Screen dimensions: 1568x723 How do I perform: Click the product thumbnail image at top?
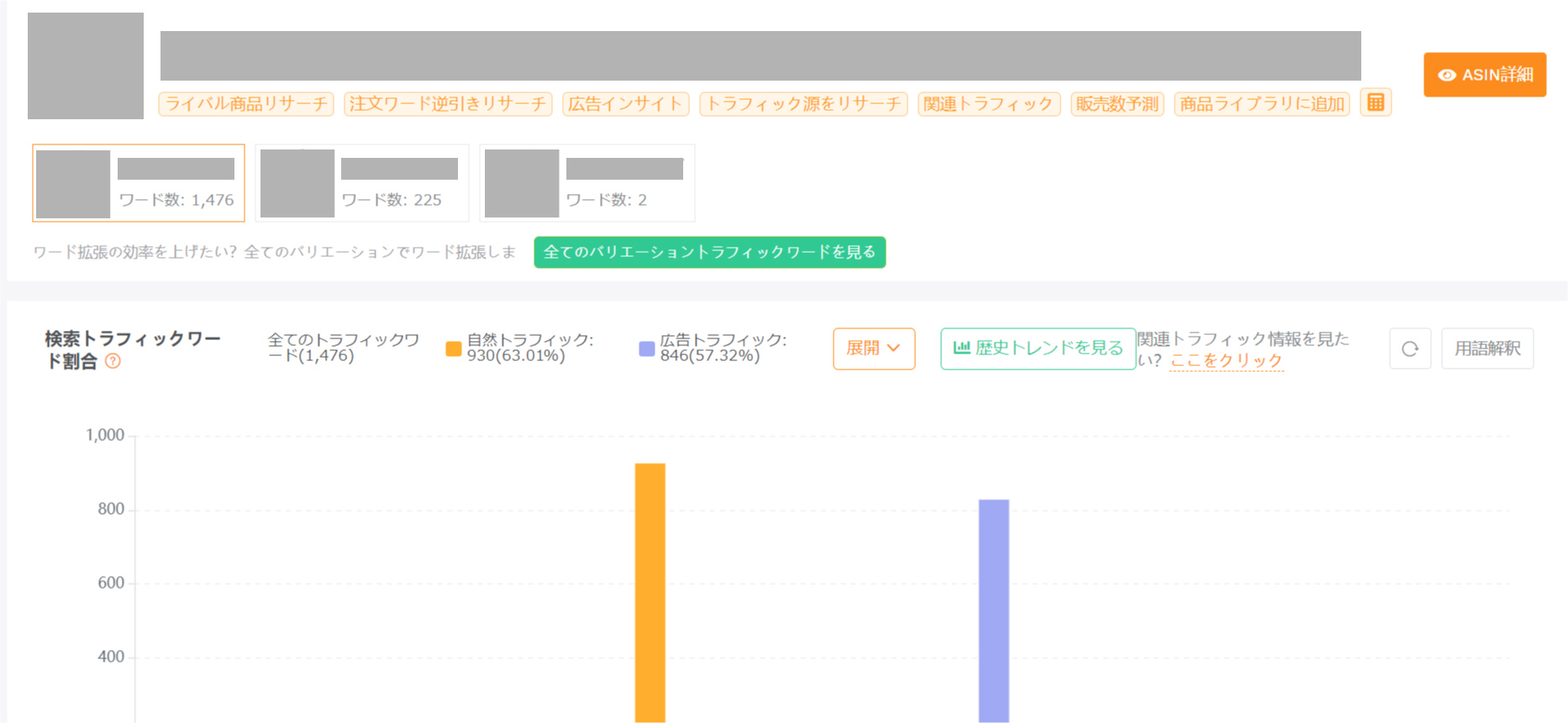[86, 65]
